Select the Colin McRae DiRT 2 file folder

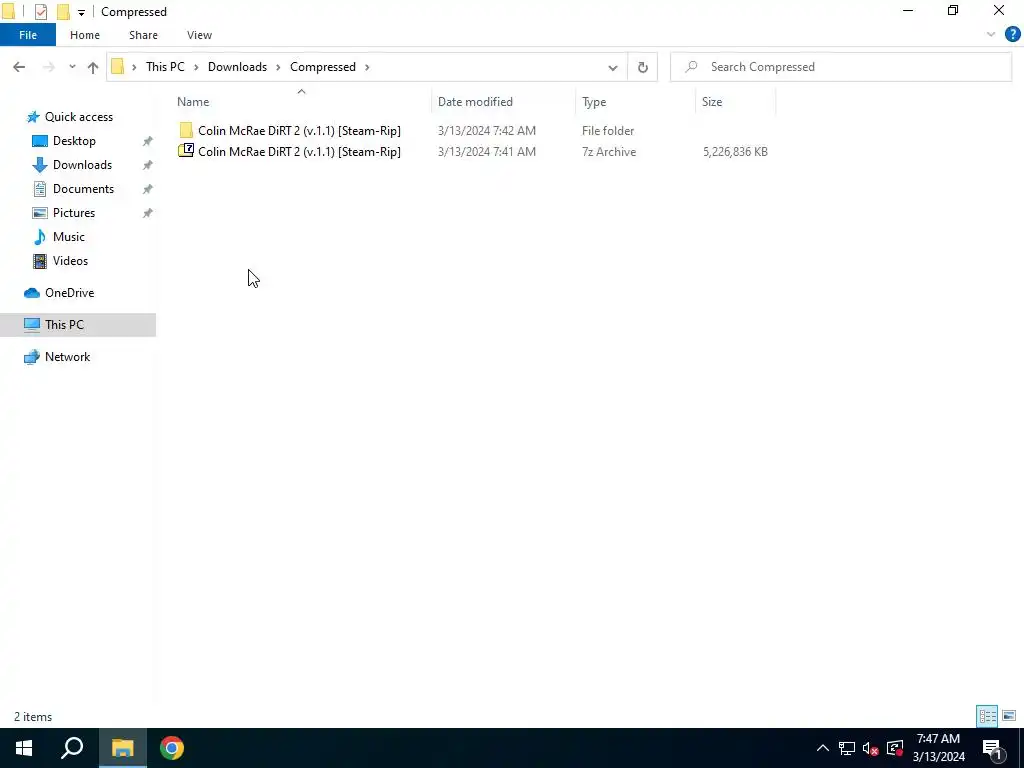(299, 131)
